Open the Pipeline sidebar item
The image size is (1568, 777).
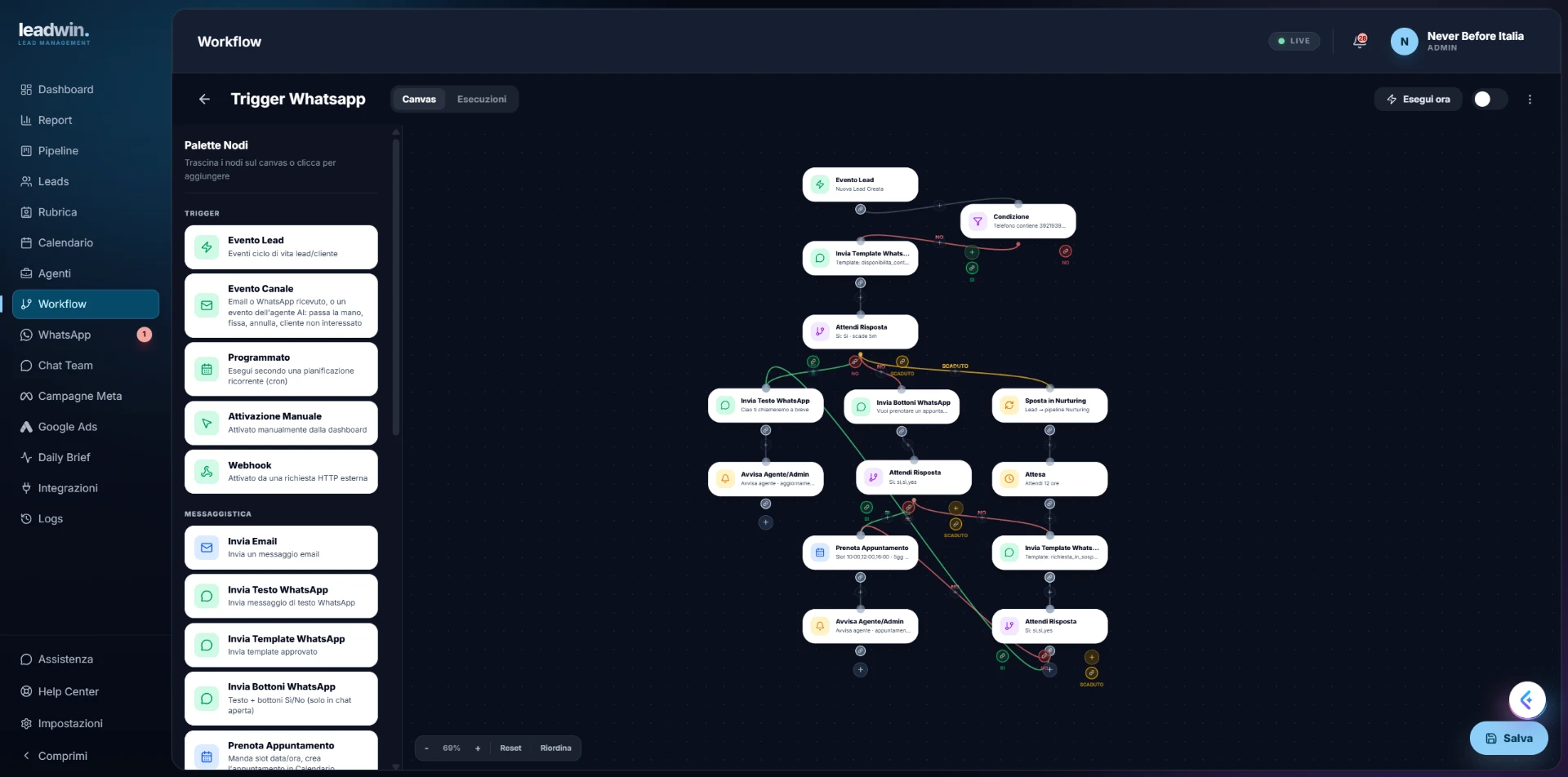pos(85,150)
